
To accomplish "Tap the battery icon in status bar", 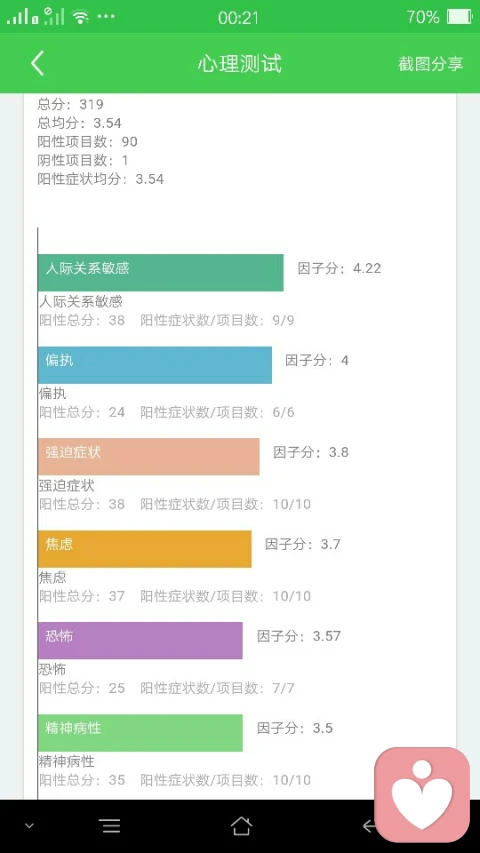I will [x=459, y=17].
